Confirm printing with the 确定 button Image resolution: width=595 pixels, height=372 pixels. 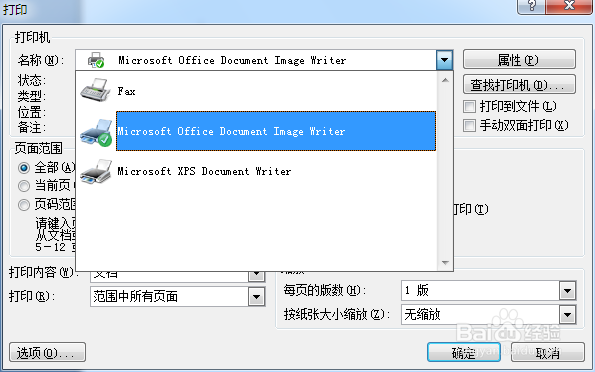[464, 353]
